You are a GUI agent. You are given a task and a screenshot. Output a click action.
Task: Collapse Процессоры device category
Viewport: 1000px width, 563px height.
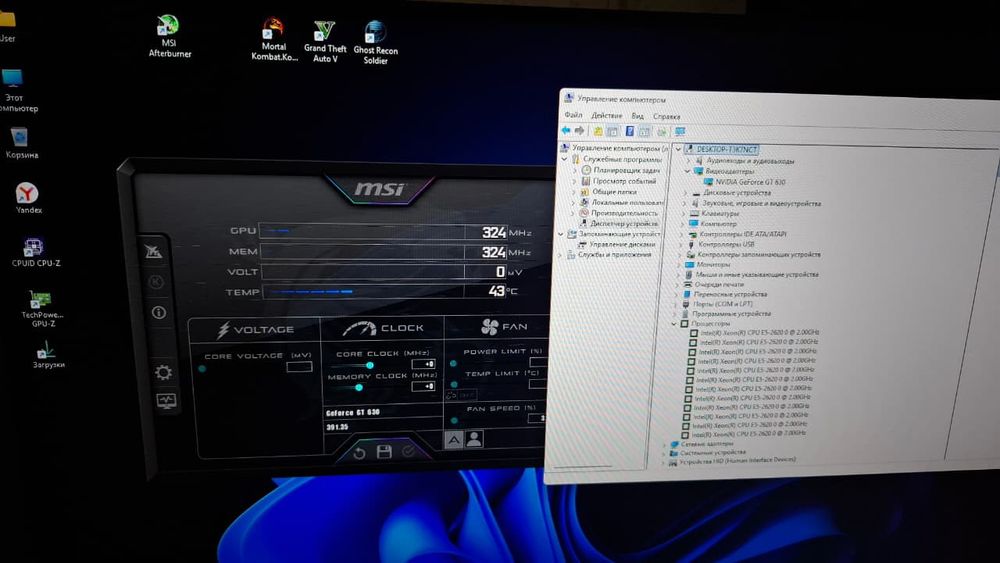[x=674, y=324]
